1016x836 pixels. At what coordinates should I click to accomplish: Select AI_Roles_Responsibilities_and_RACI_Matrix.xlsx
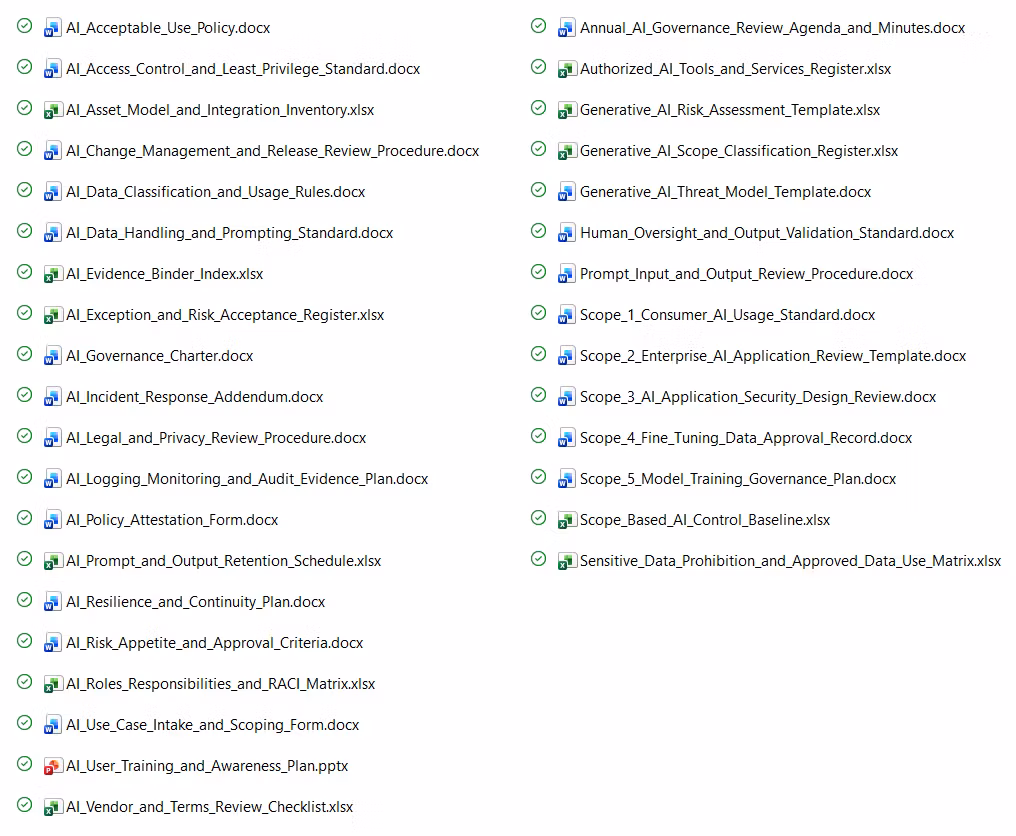[x=221, y=684]
